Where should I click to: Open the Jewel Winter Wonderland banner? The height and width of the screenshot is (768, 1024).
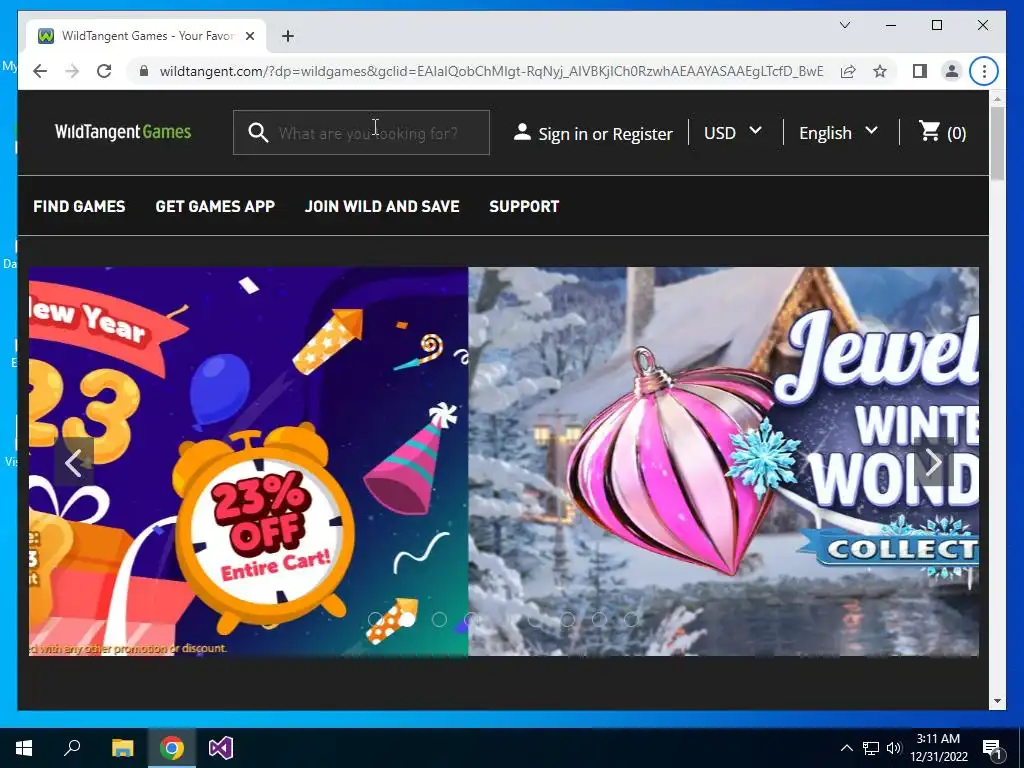pos(724,461)
